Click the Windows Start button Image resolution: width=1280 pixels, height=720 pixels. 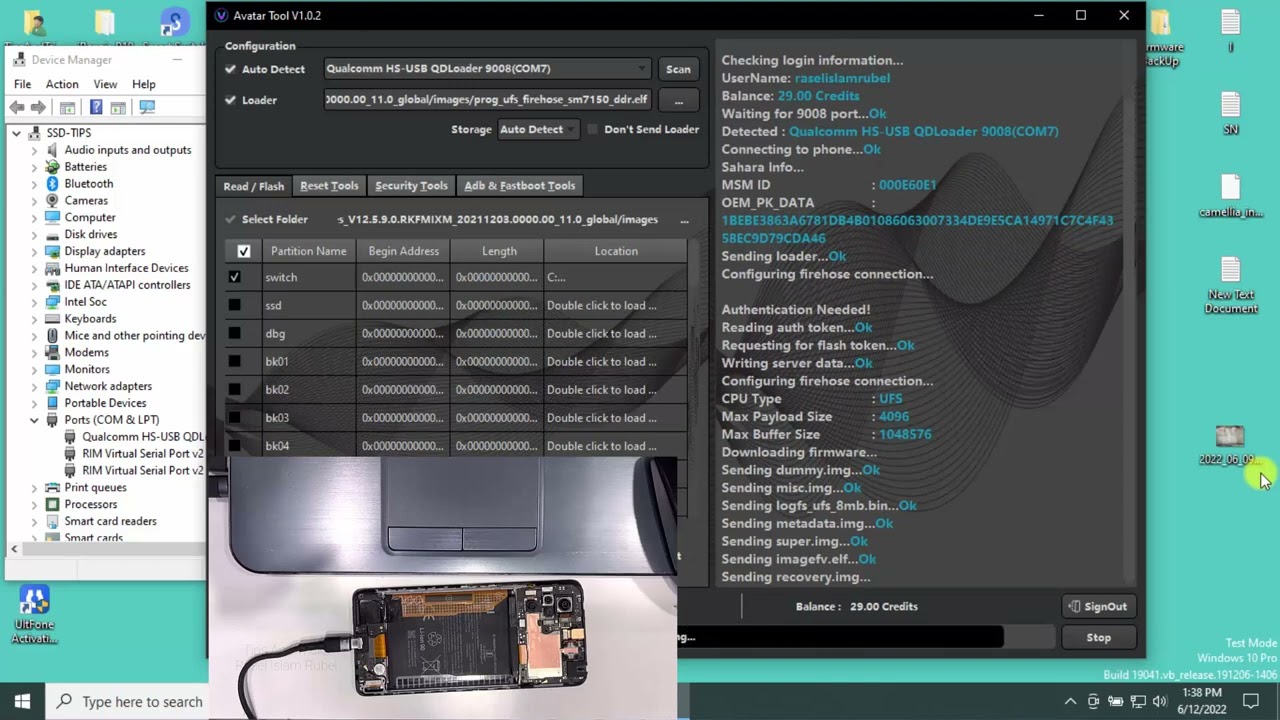[x=22, y=701]
